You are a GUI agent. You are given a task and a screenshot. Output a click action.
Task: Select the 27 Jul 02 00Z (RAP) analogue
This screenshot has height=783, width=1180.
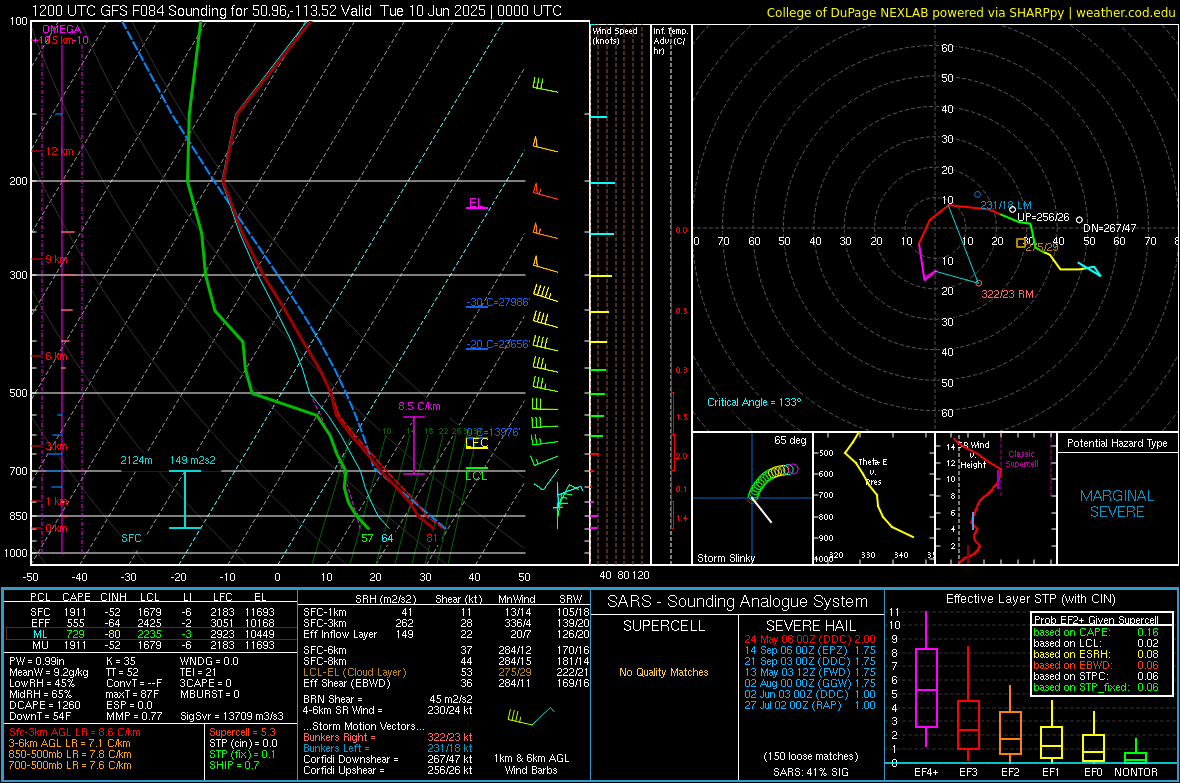click(810, 705)
